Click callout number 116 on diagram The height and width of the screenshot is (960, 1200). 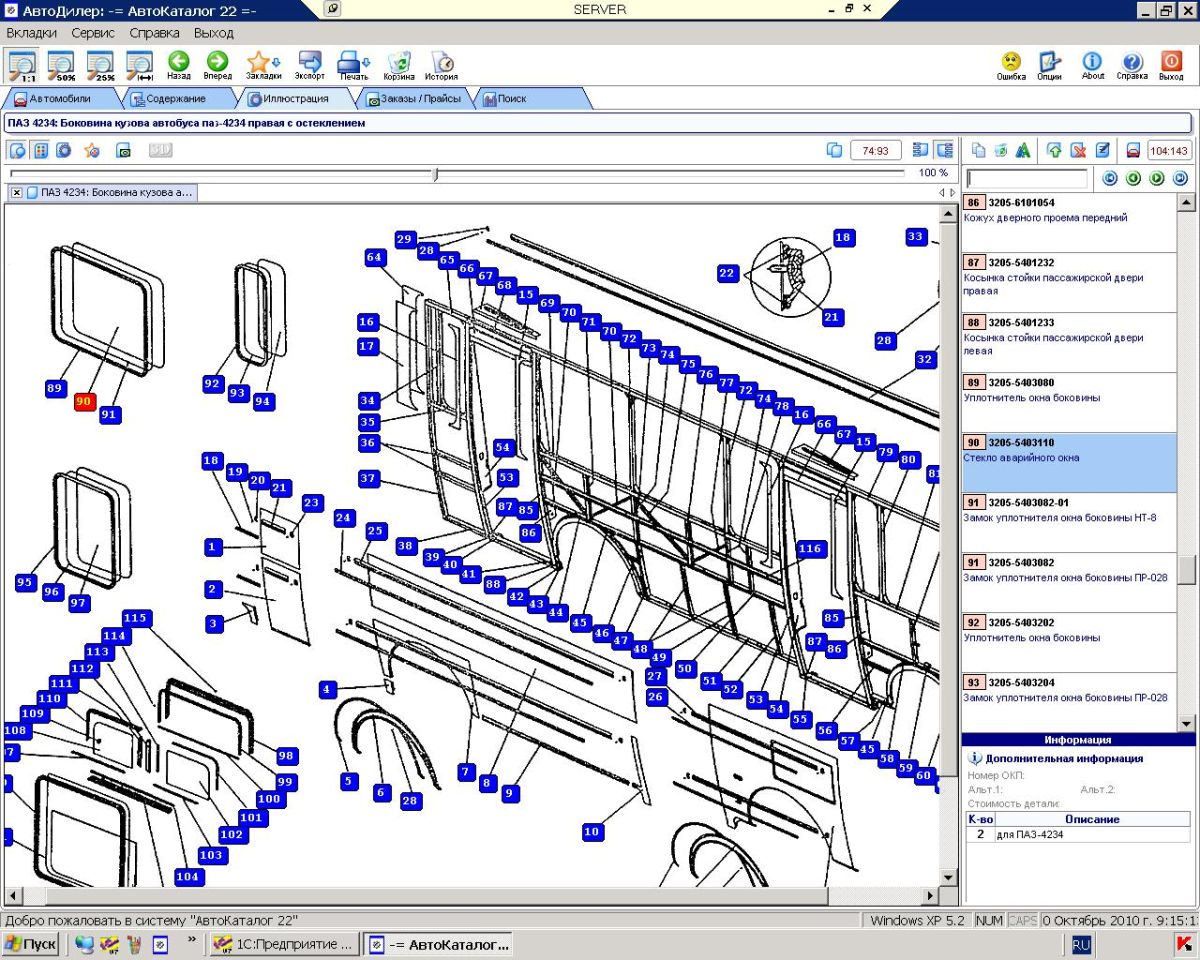pyautogui.click(x=810, y=548)
